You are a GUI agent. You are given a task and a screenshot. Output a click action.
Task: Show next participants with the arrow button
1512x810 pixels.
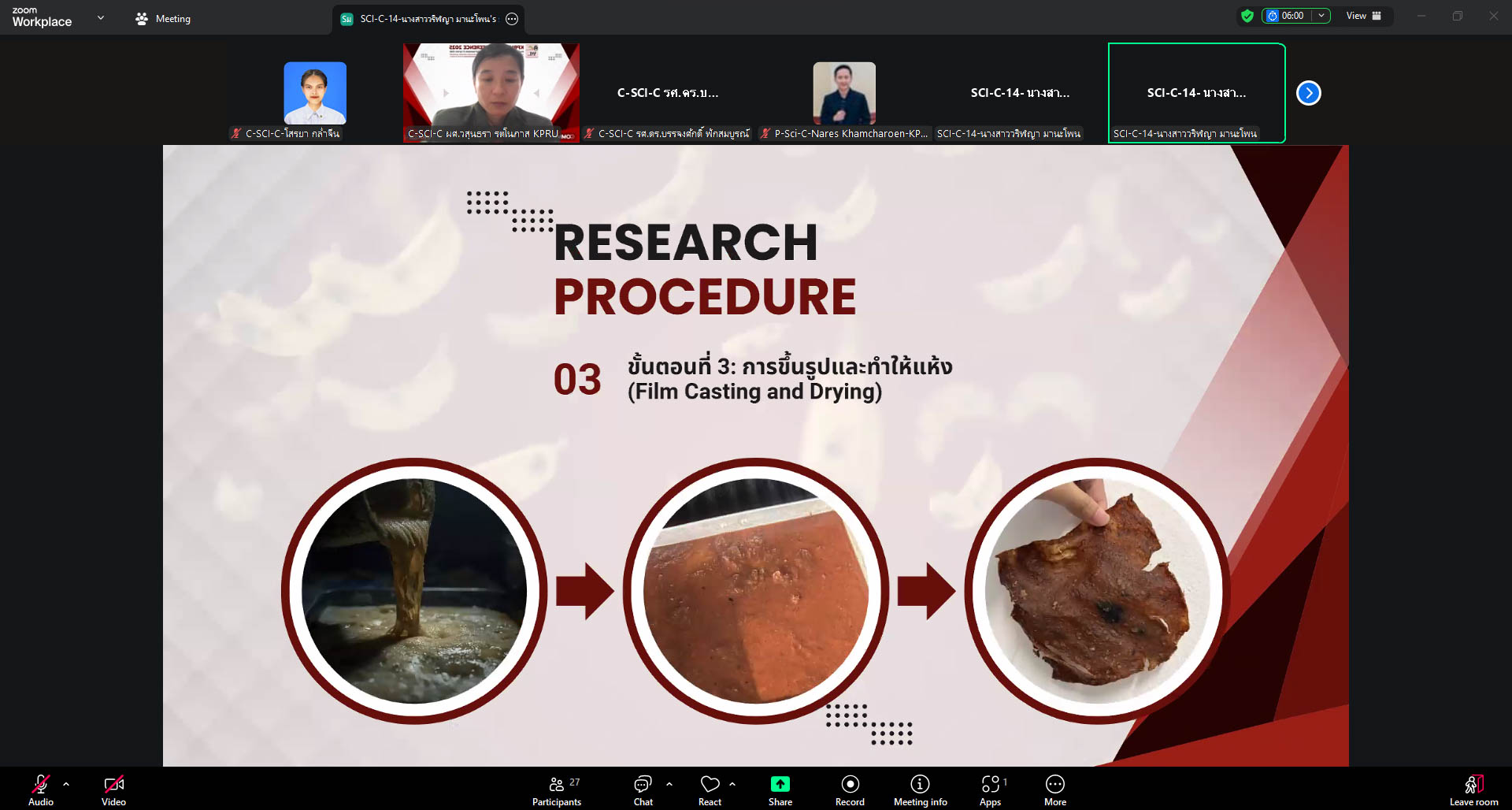coord(1308,93)
